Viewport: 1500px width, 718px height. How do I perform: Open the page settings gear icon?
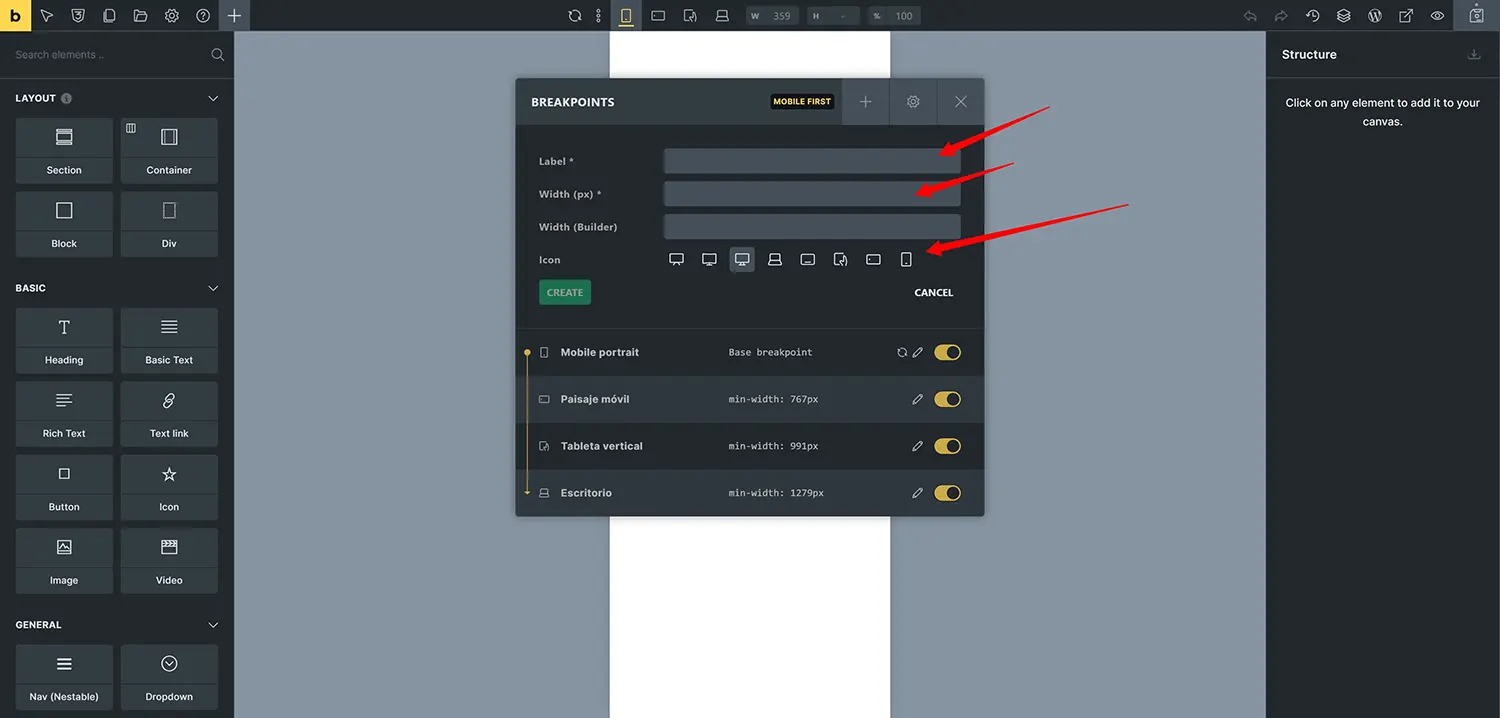point(172,16)
